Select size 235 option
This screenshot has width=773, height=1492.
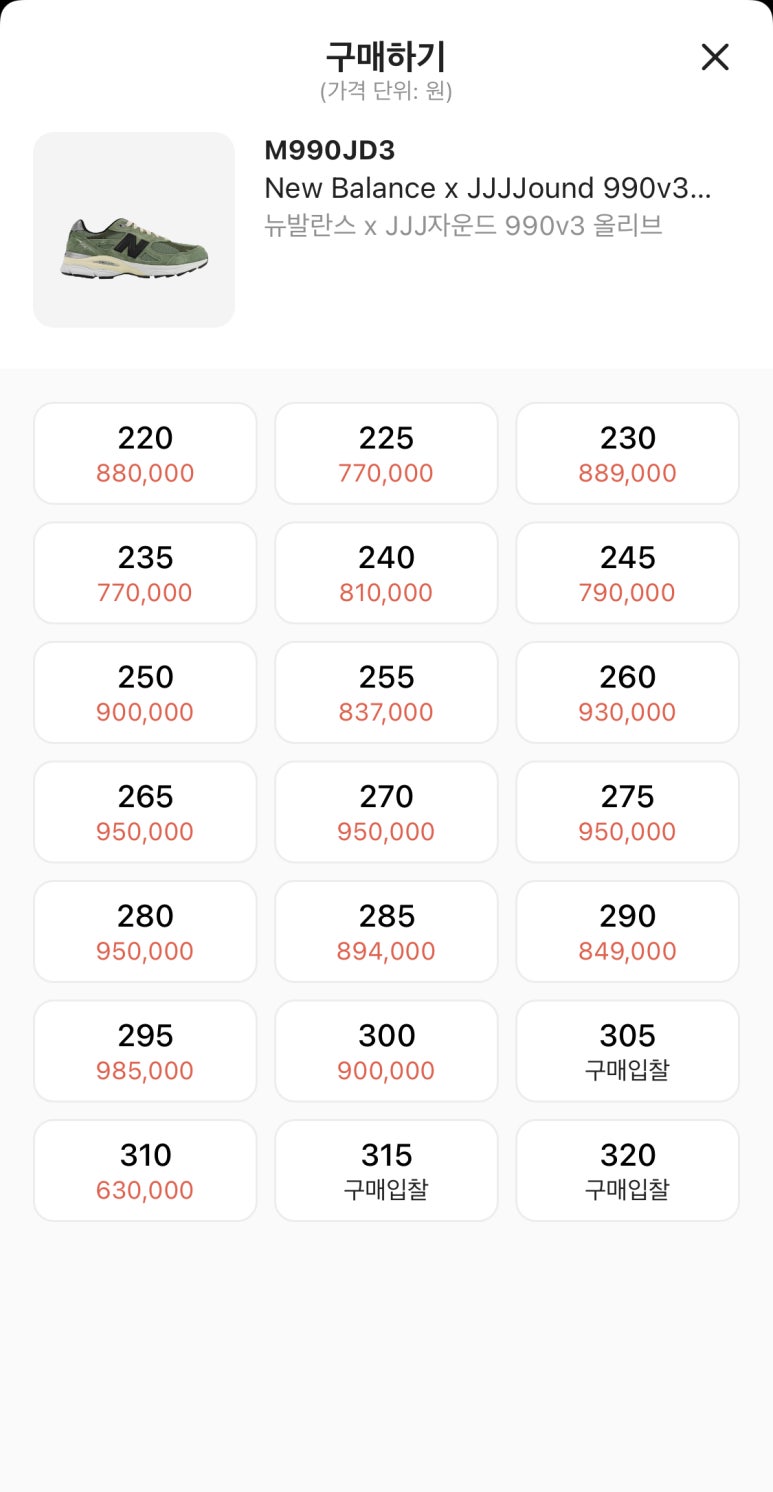[x=145, y=573]
